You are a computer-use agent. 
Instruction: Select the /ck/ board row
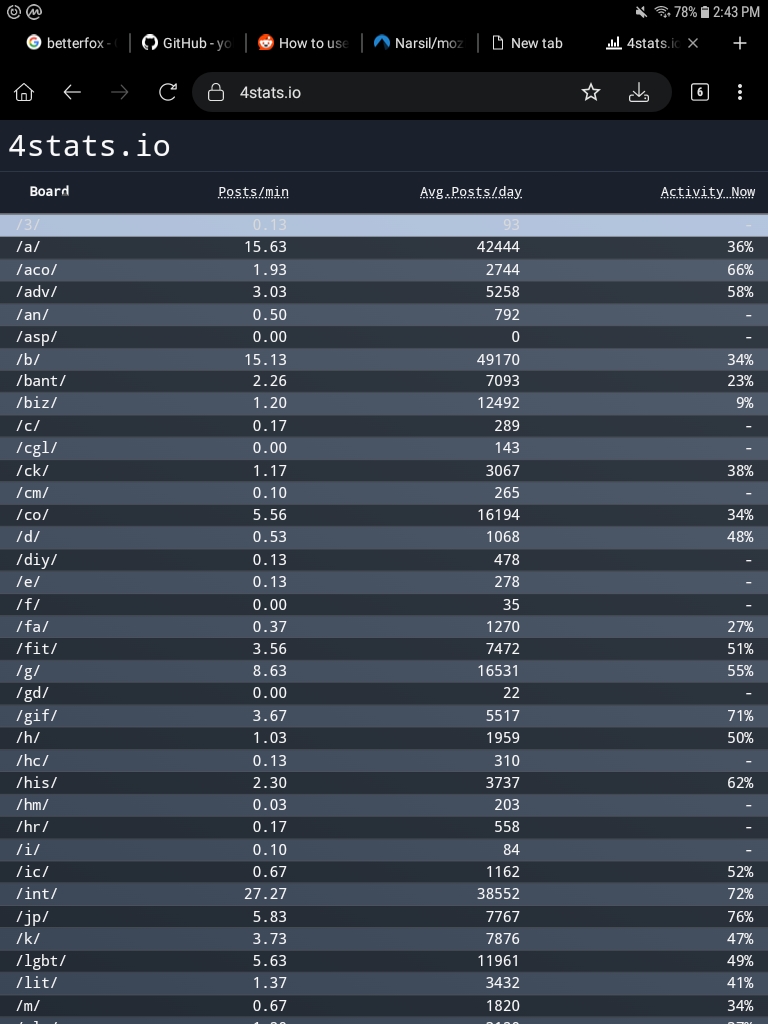384,470
